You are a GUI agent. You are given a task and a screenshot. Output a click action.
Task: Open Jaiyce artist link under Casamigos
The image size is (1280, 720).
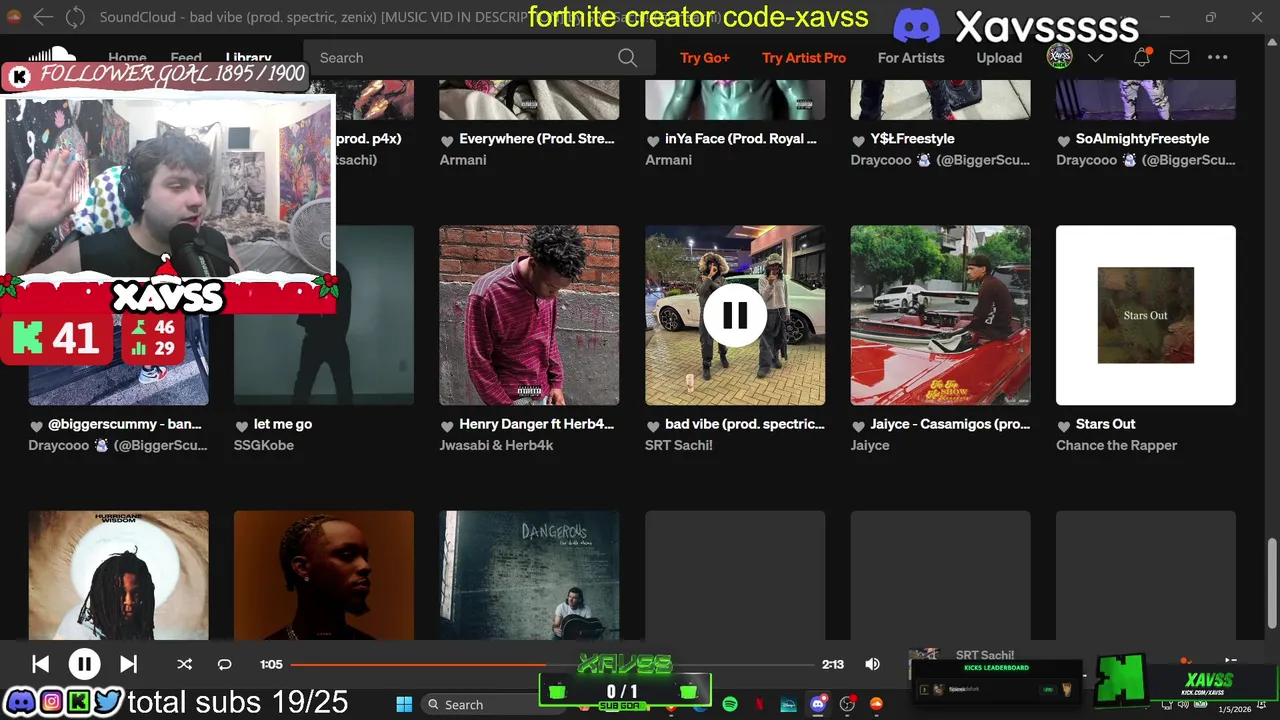[870, 445]
